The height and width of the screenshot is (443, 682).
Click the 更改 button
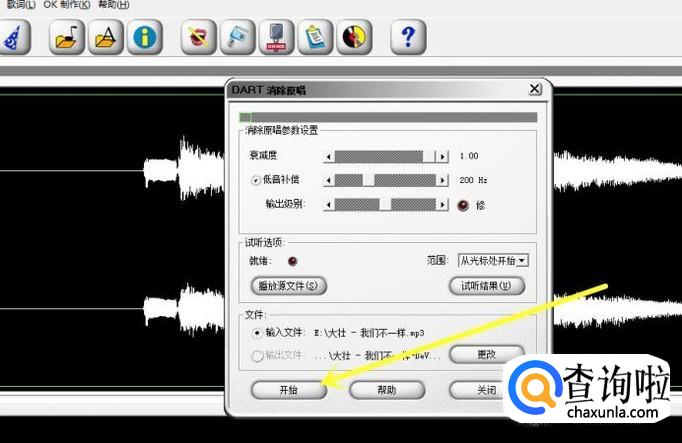coord(486,354)
